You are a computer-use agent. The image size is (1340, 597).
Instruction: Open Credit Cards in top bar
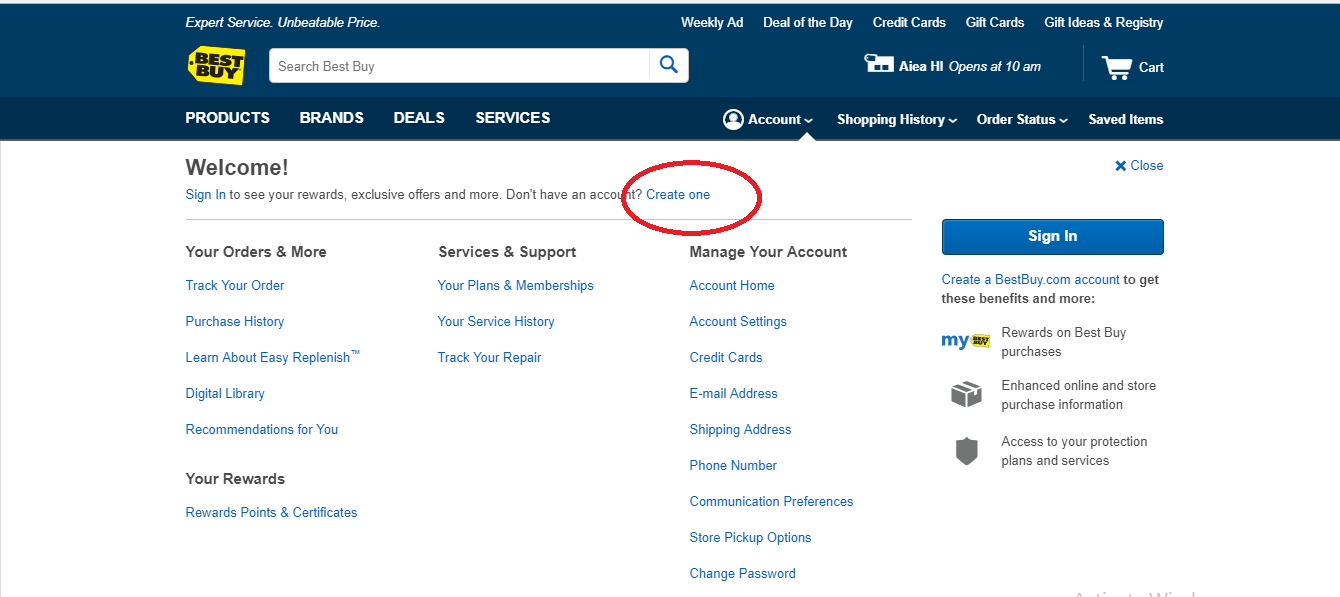pyautogui.click(x=909, y=22)
